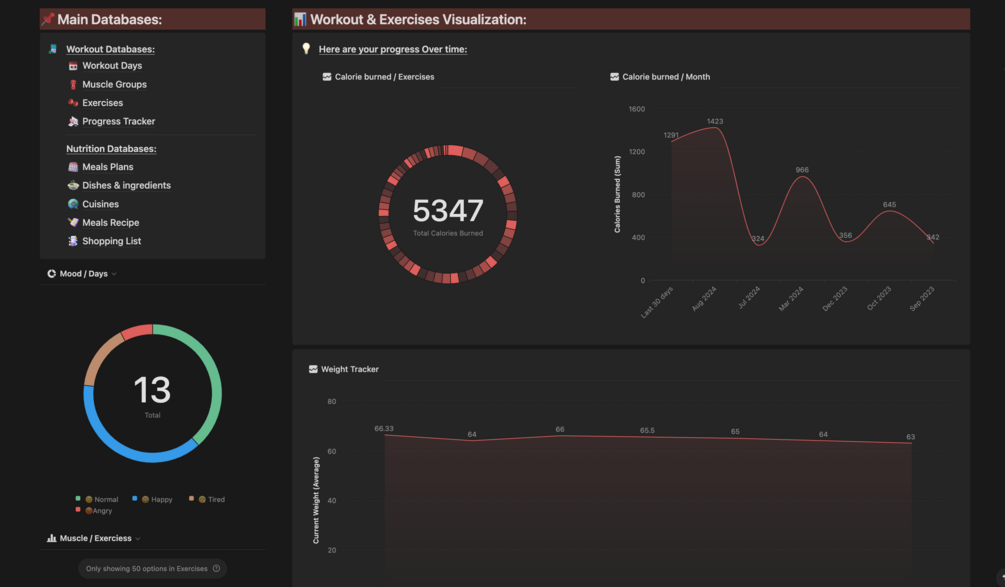1005x587 pixels.
Task: Open the Workout Databases heading link
Action: (110, 49)
